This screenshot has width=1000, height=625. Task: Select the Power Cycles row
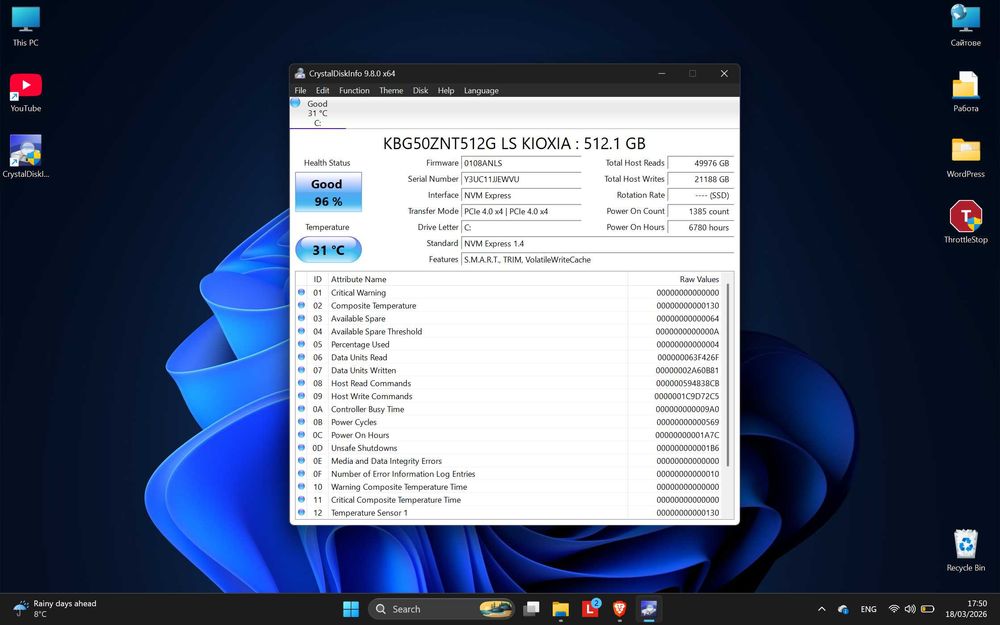point(510,422)
